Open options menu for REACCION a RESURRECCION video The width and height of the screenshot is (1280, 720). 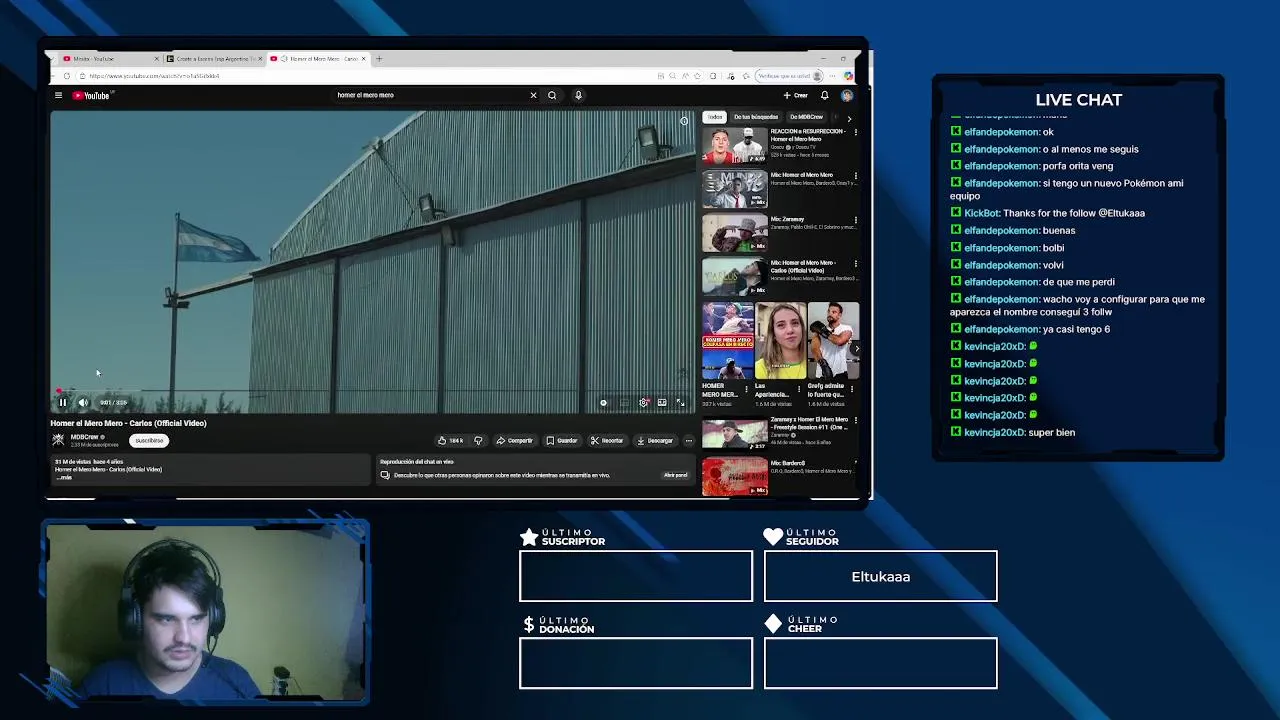point(855,133)
